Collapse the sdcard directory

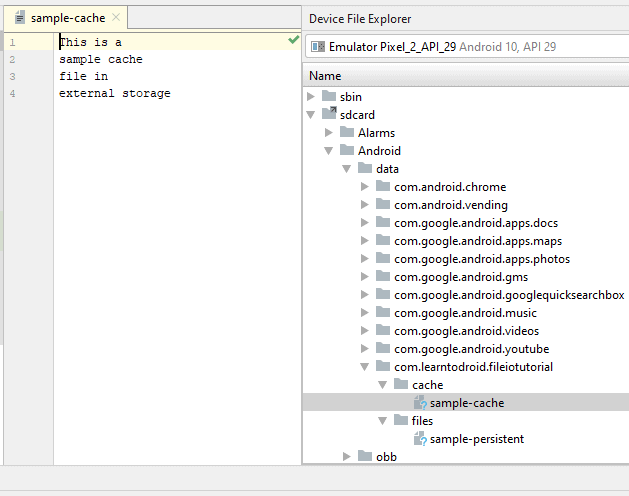coord(311,115)
